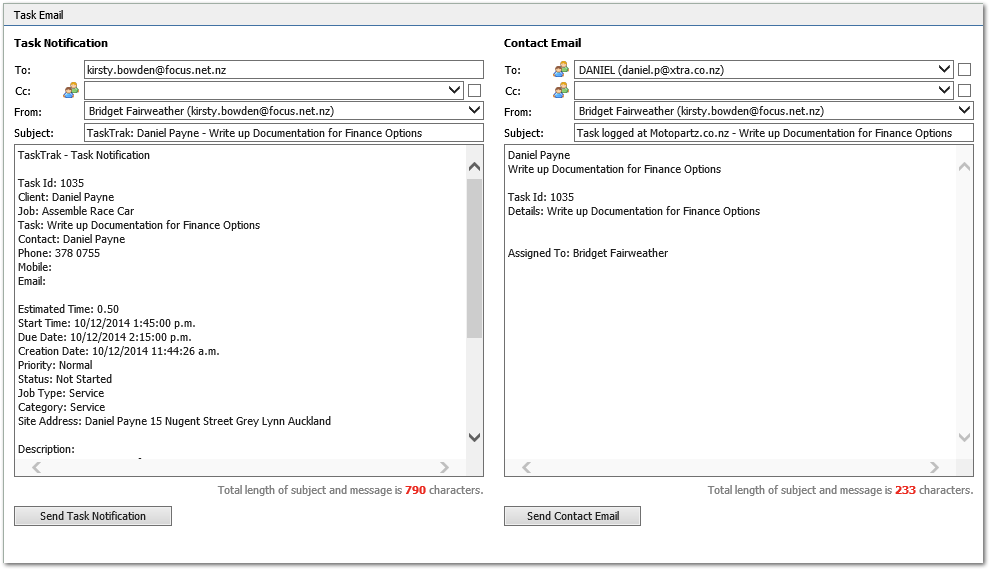The width and height of the screenshot is (991, 571).
Task: Send the Contact Email
Action: point(573,516)
